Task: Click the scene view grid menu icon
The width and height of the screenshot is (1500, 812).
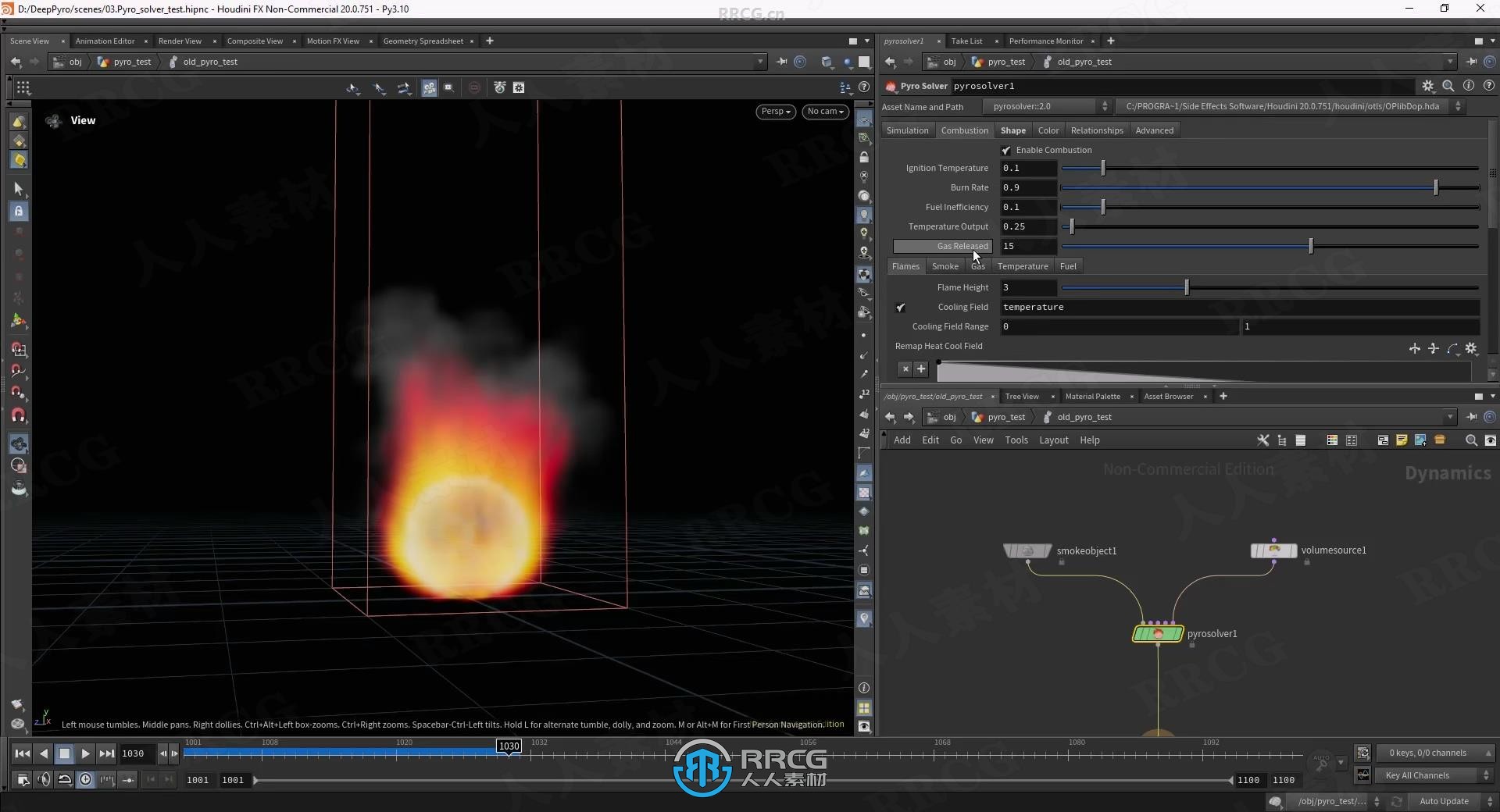Action: coord(23,87)
